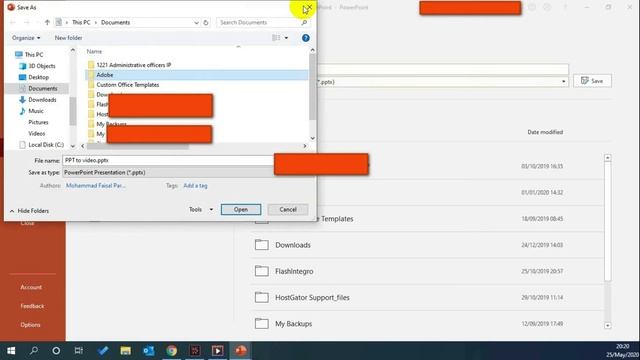The height and width of the screenshot is (360, 640).
Task: Open HostGator Support_files in backstage list
Action: [x=427, y=298]
